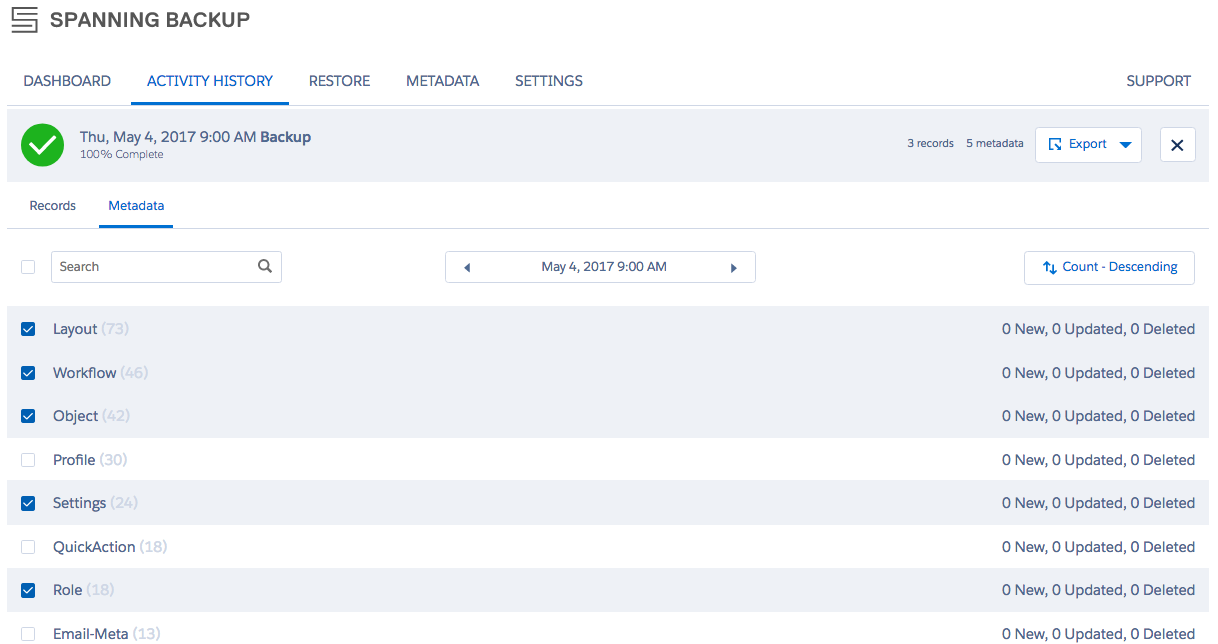
Task: Open the Dashboard tab
Action: point(67,81)
